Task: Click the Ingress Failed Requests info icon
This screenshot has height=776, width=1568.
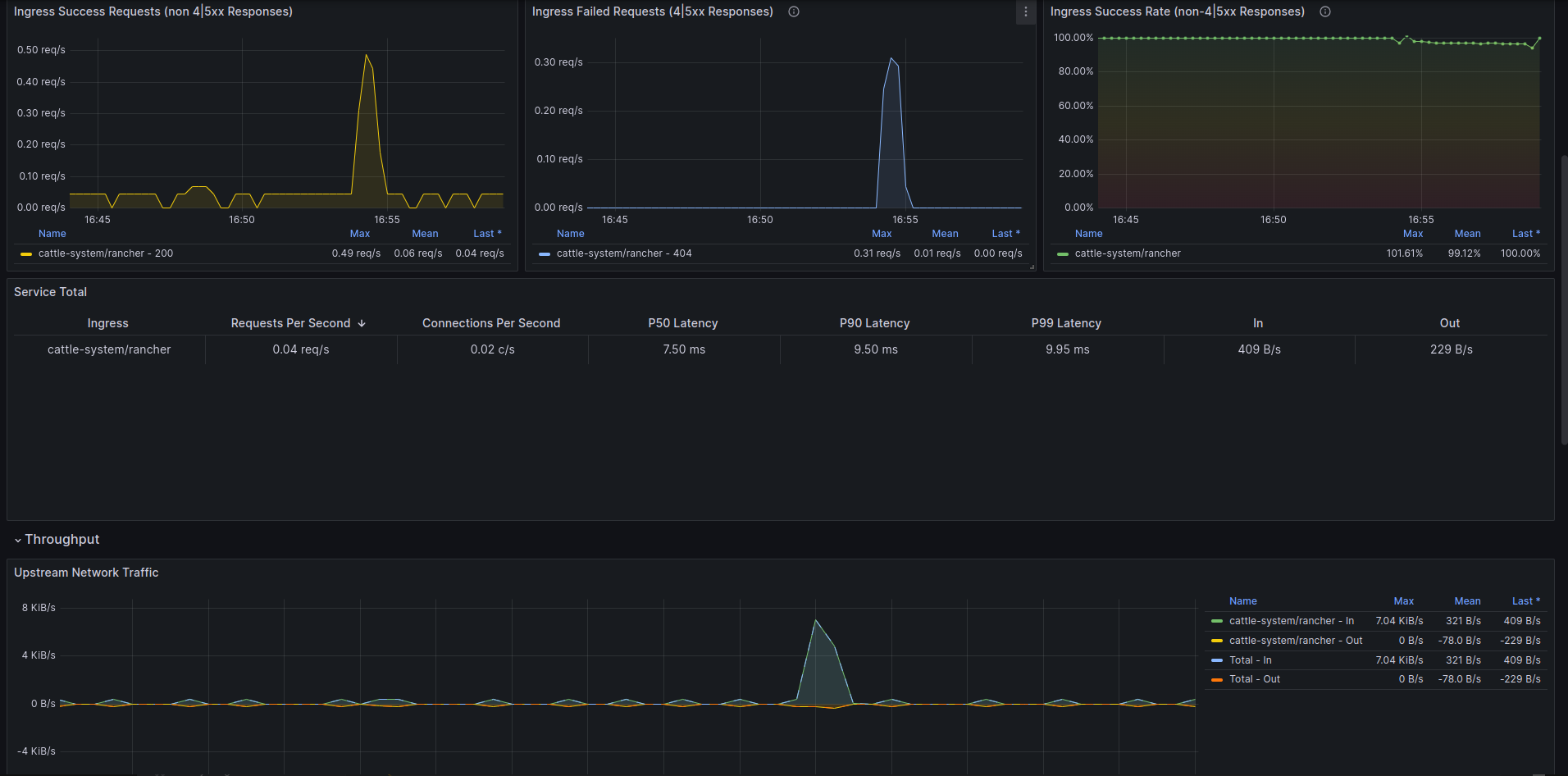Action: tap(794, 11)
